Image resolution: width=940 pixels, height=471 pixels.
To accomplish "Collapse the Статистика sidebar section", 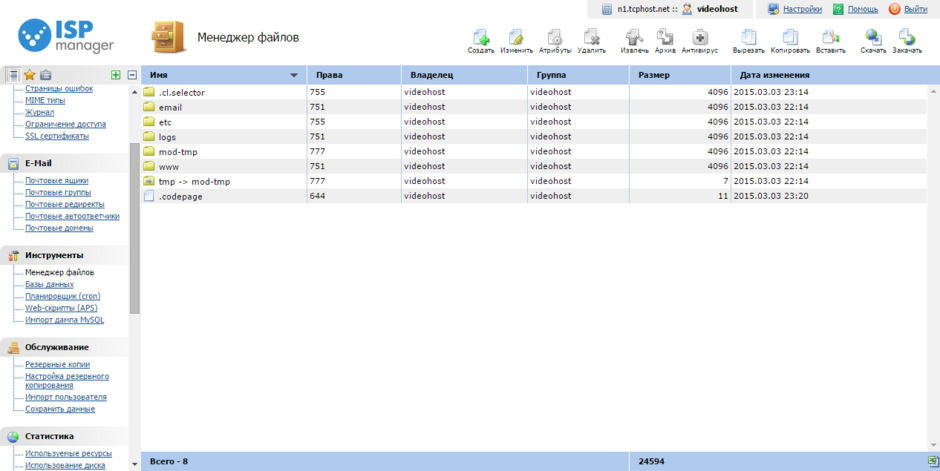I will click(x=64, y=436).
